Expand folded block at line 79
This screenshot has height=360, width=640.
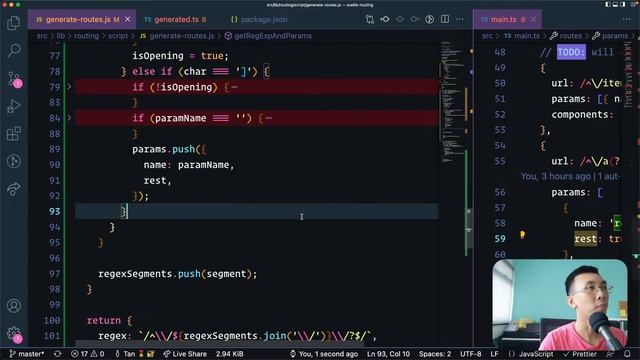[x=69, y=87]
